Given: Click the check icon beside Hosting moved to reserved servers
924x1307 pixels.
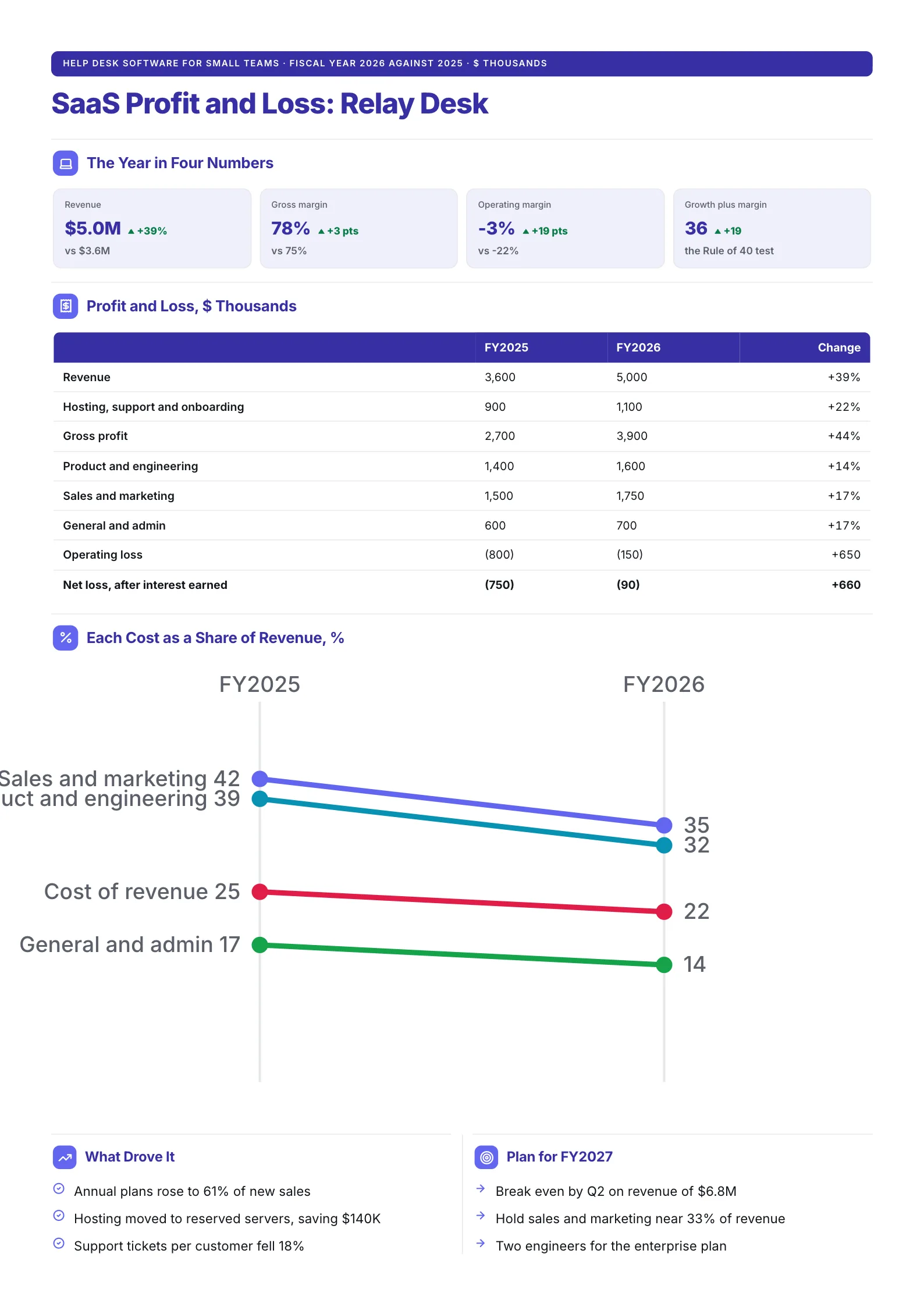Looking at the screenshot, I should pos(59,1215).
